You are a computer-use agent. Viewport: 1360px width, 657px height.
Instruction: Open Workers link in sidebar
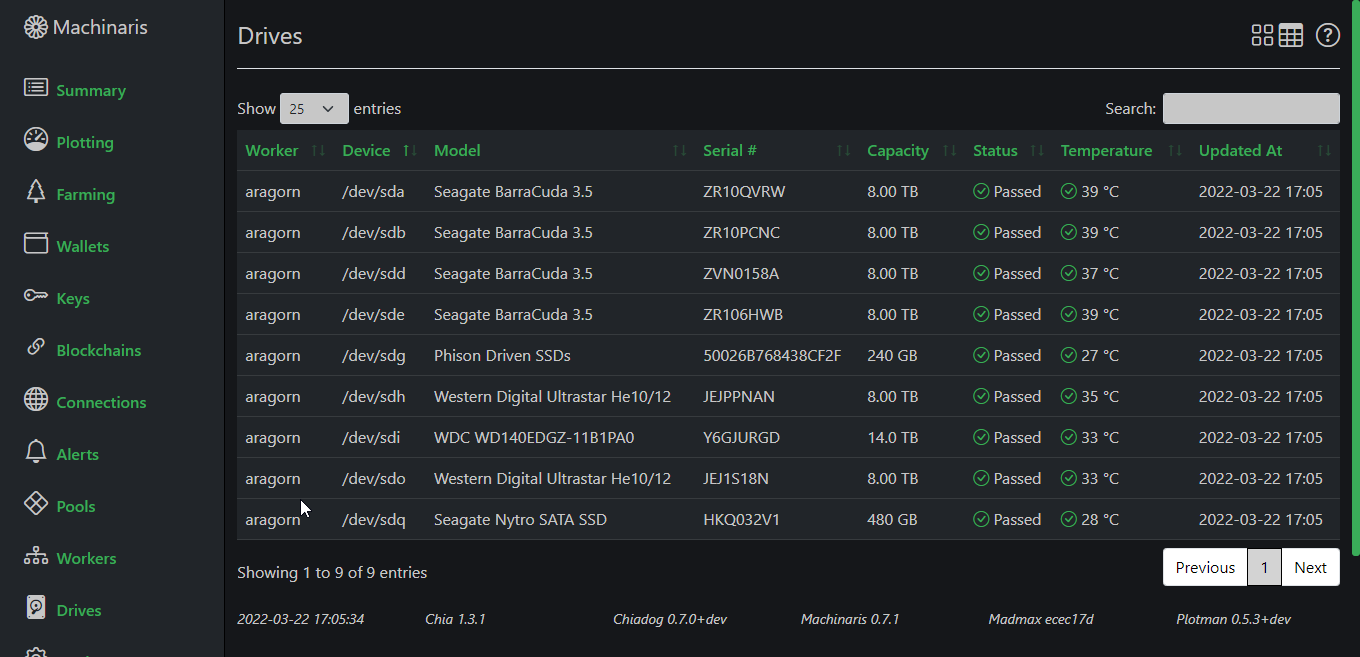86,558
